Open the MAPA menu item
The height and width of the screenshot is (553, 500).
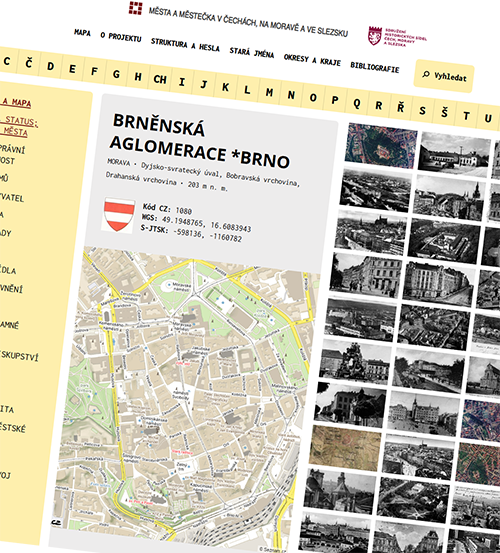click(x=82, y=32)
